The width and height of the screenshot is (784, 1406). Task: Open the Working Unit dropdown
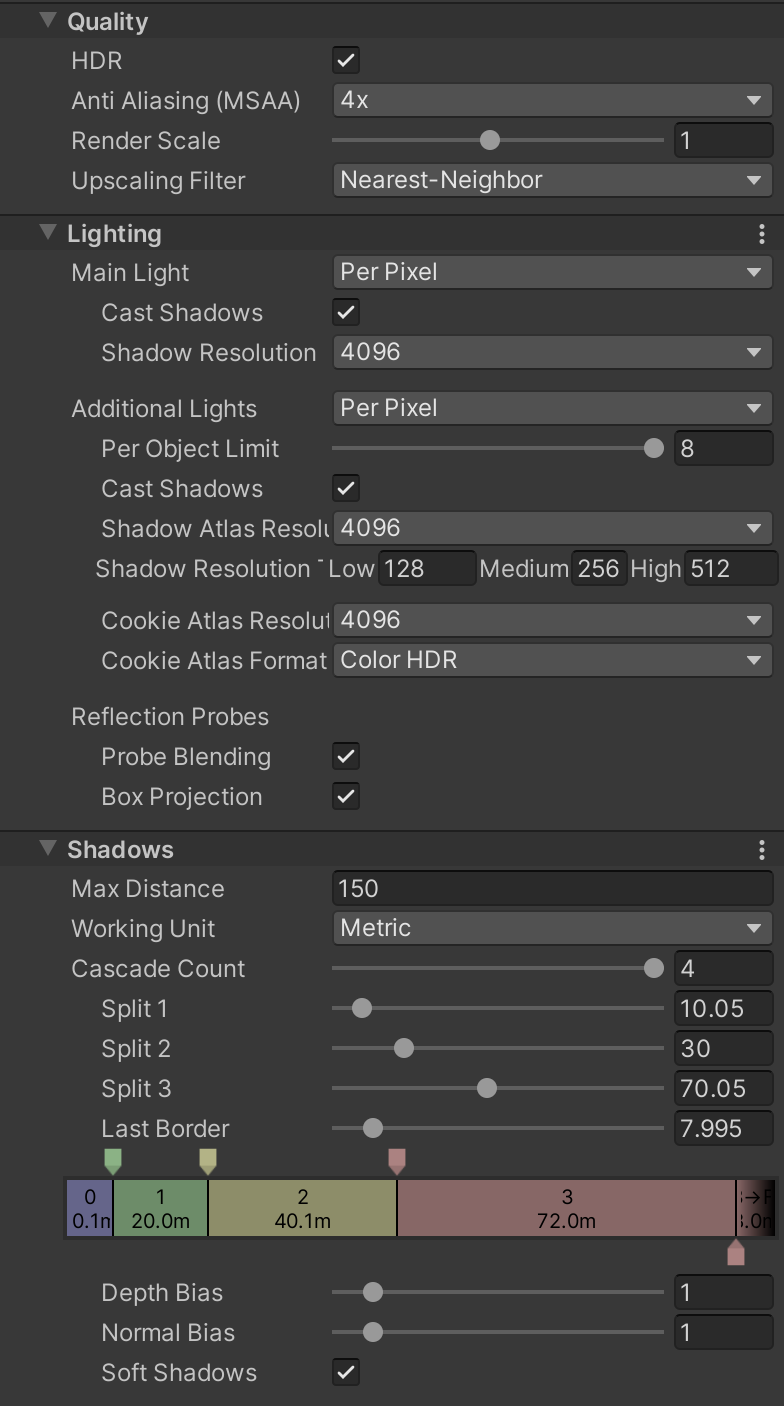point(552,929)
